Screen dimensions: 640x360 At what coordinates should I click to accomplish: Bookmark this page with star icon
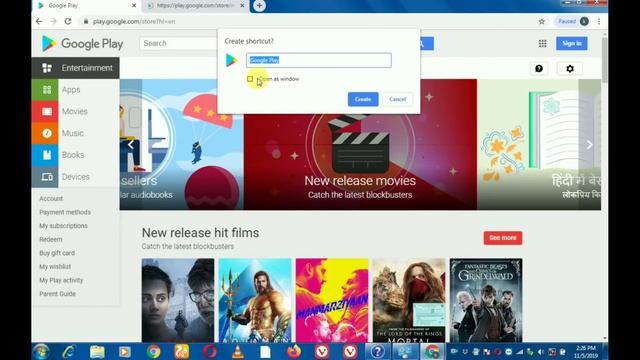click(542, 22)
